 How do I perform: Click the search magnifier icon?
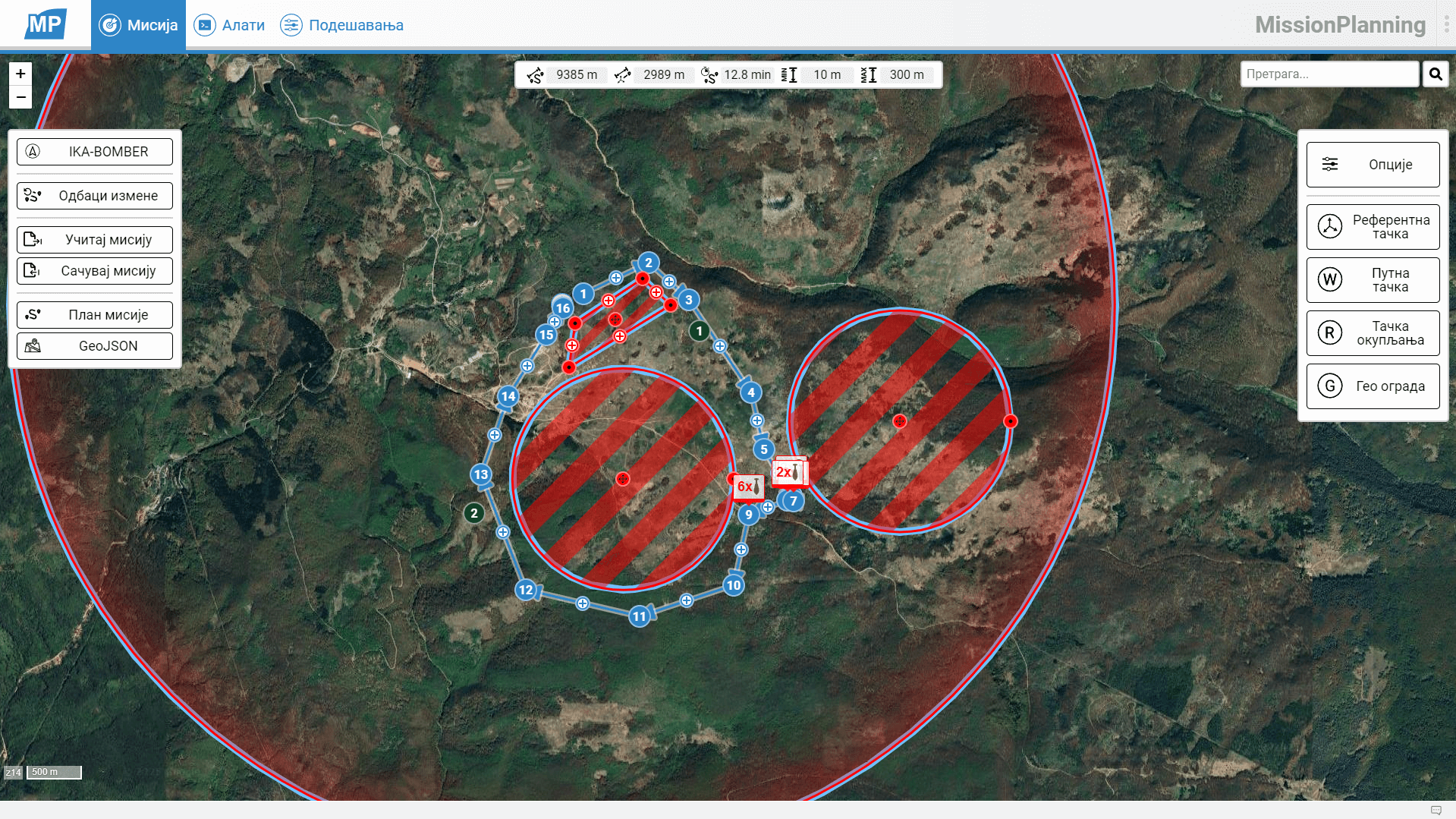coord(1436,74)
